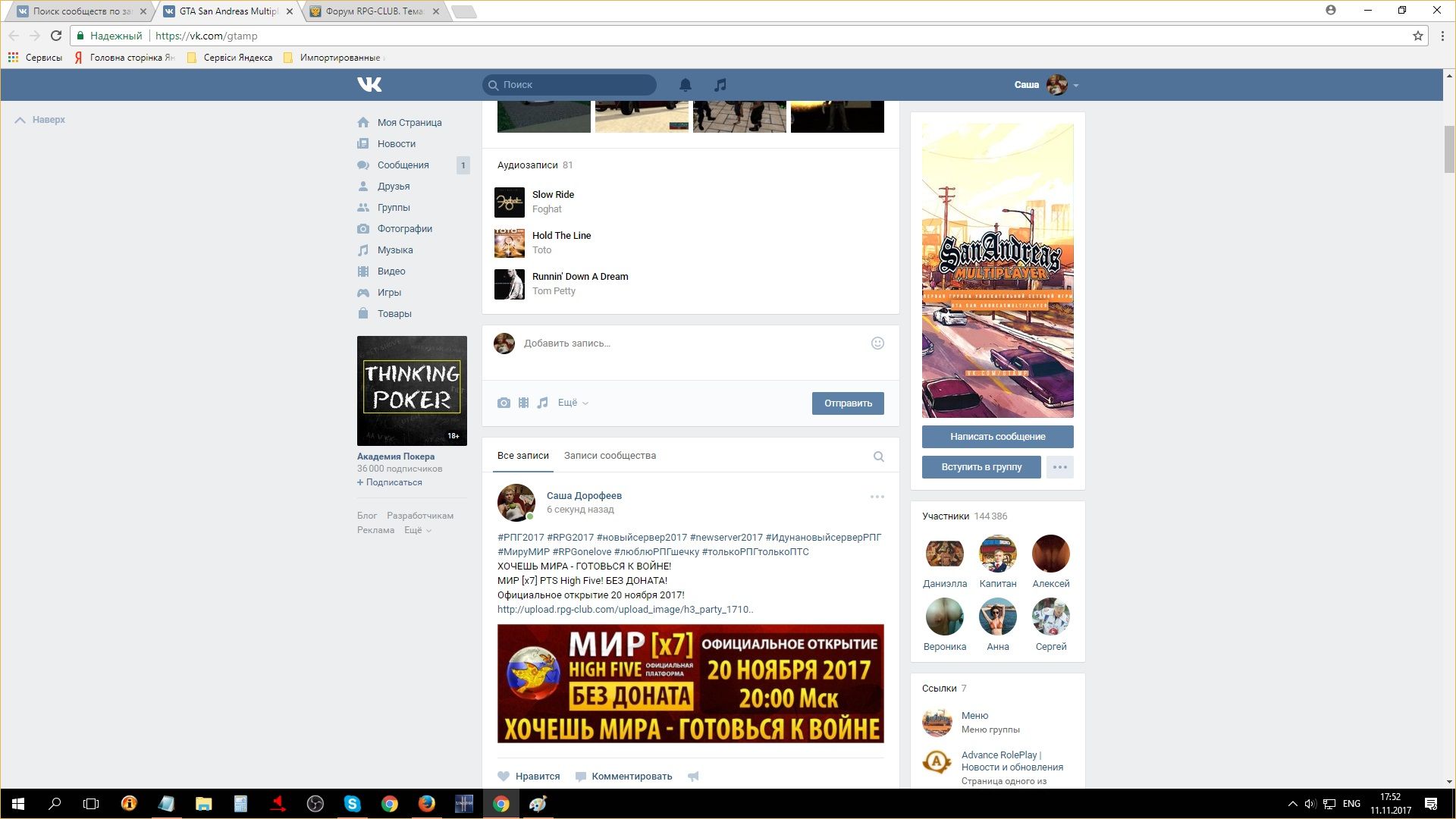
Task: Click the #РПГ2017 hashtag
Action: click(x=520, y=537)
